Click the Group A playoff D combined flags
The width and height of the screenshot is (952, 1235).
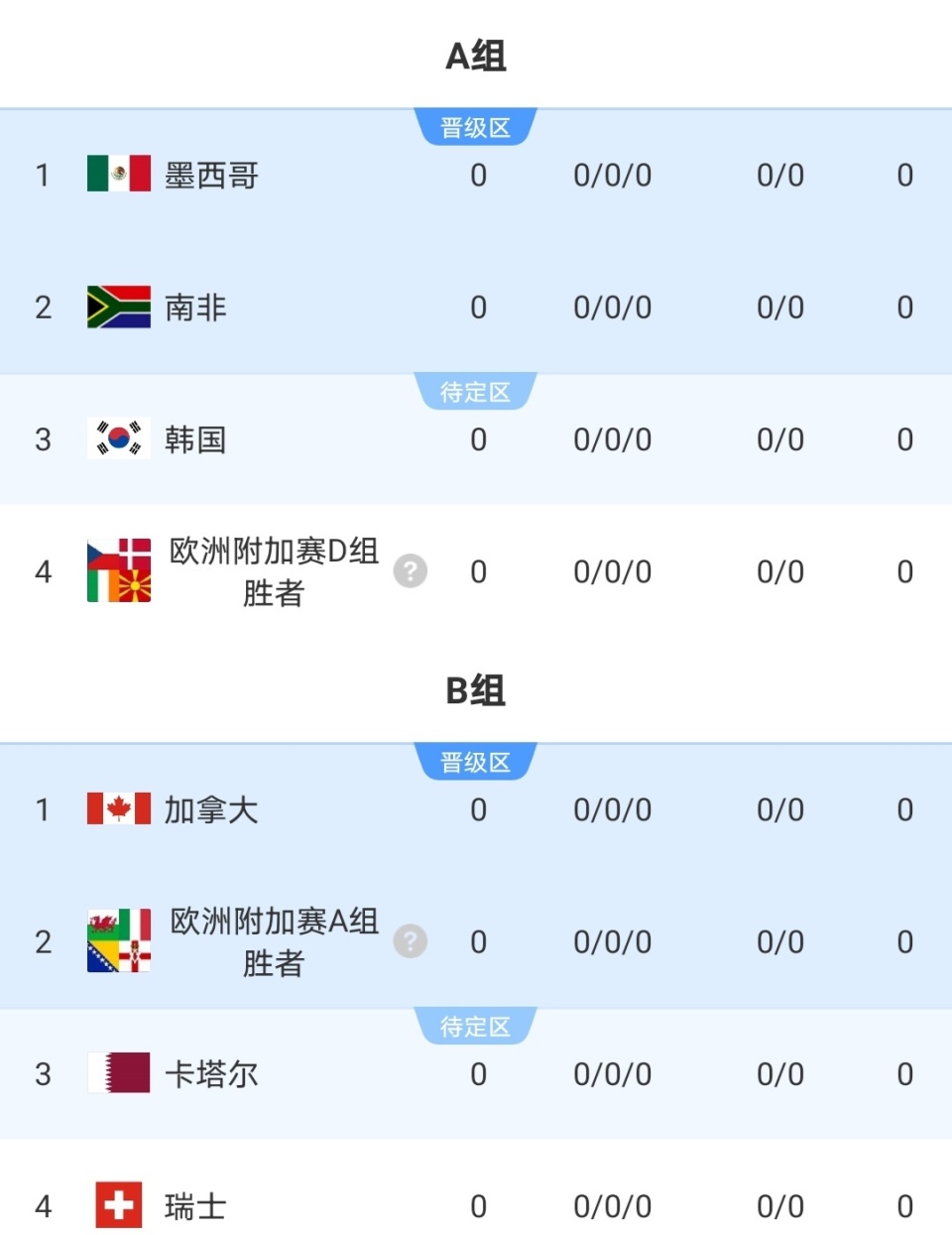pos(119,570)
